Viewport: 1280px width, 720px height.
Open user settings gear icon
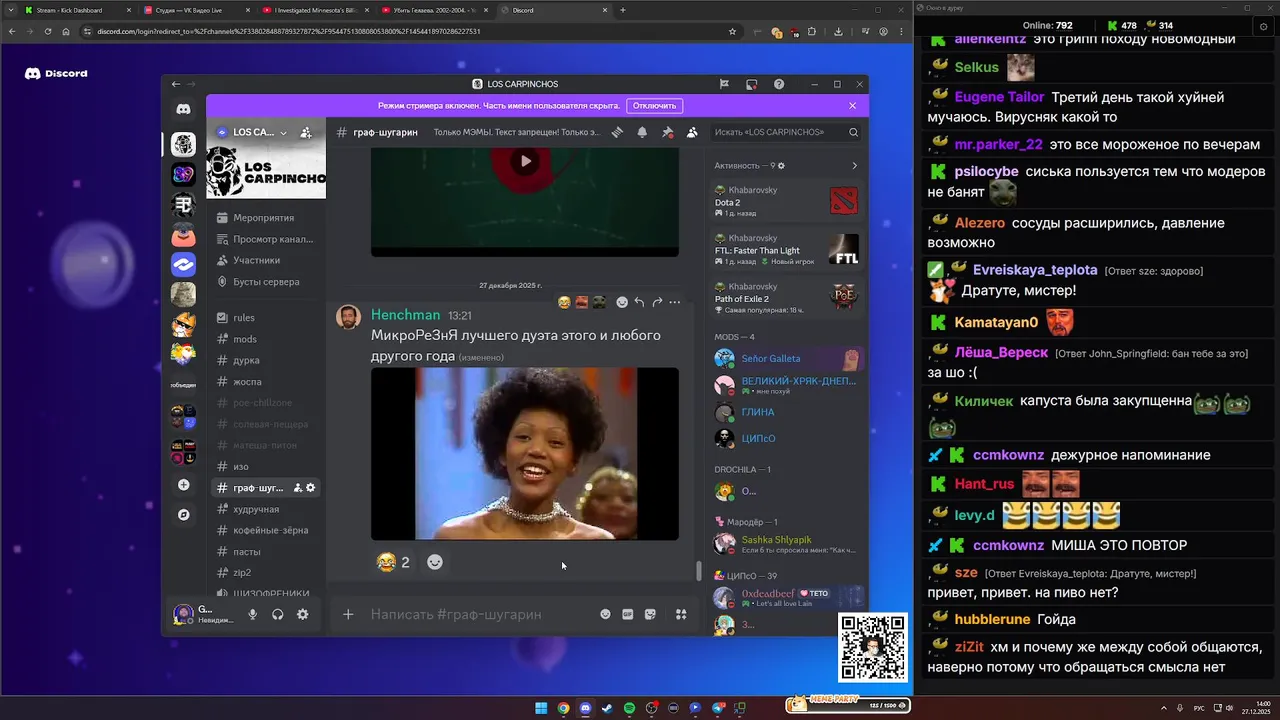point(303,614)
